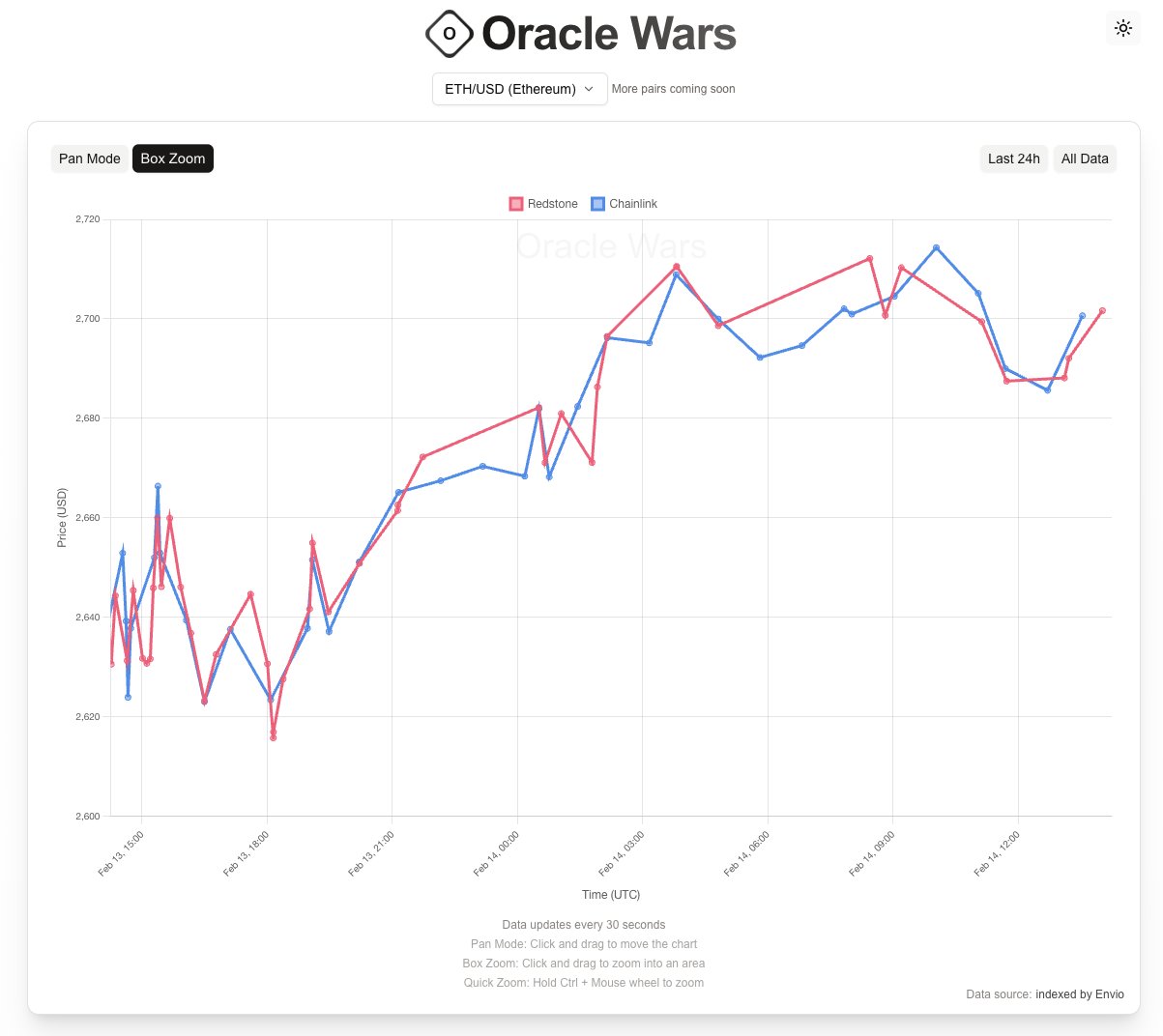This screenshot has width=1163, height=1036.
Task: Click the circular O emblem inside the header logo
Action: click(x=448, y=33)
